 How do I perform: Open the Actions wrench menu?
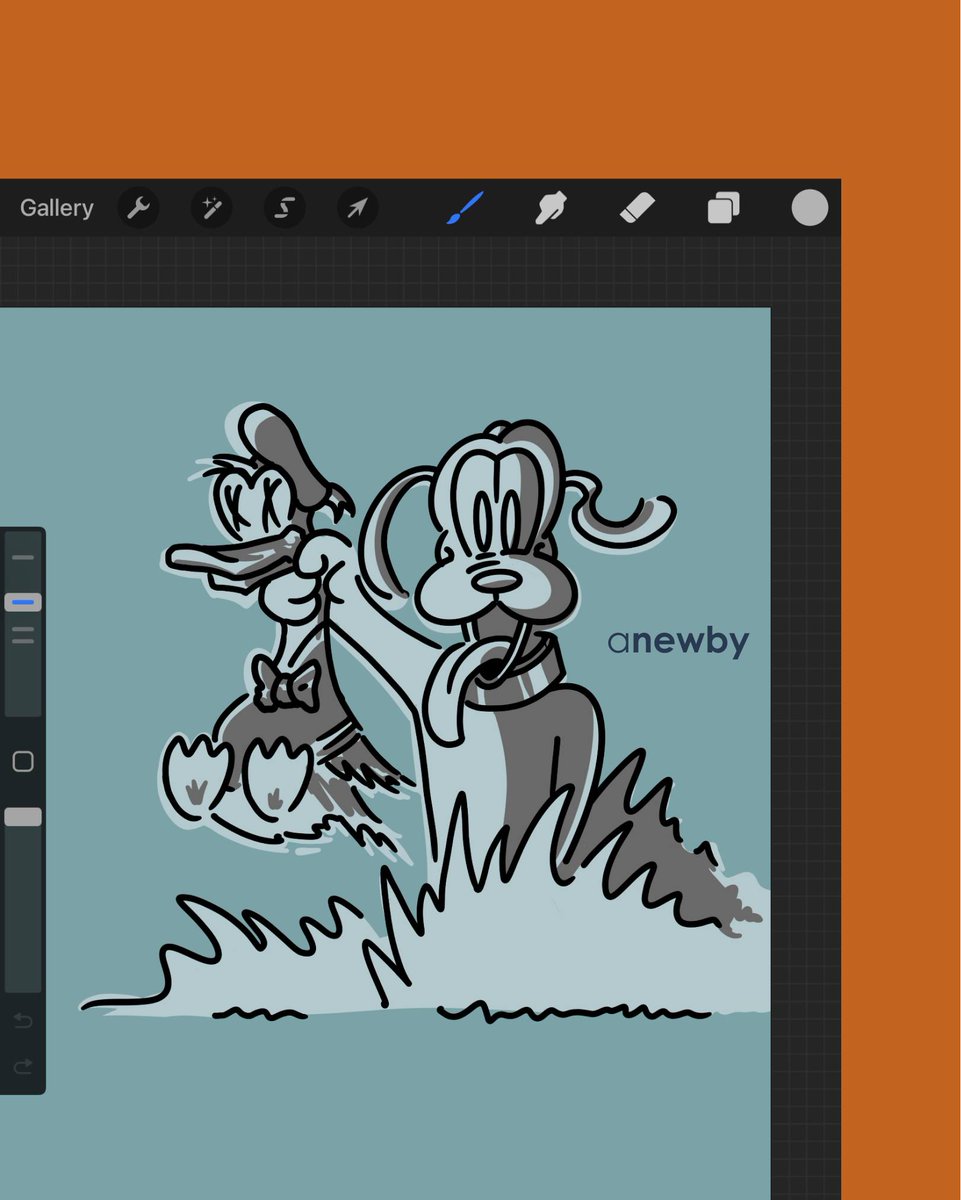(x=138, y=208)
